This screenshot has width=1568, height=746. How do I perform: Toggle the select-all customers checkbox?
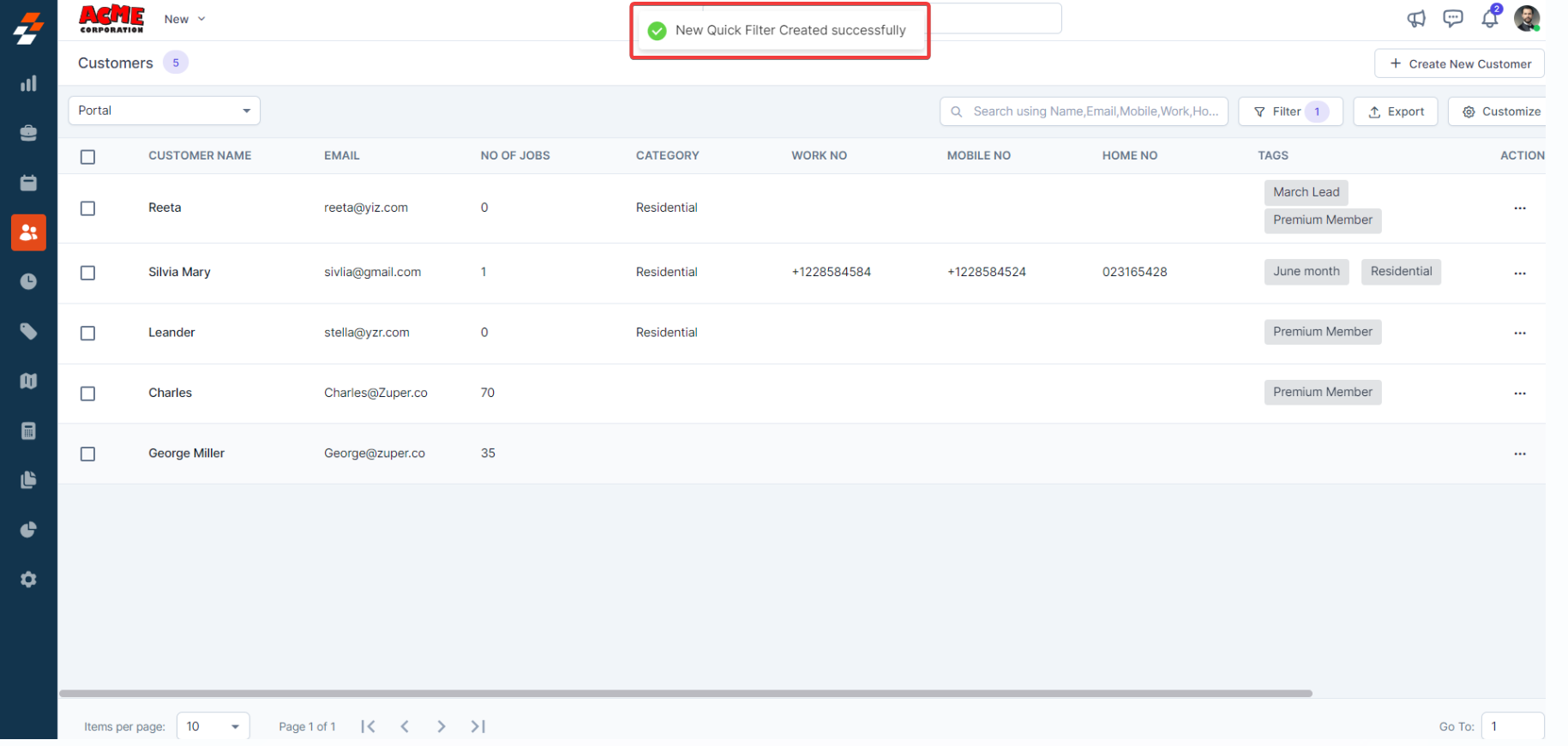(87, 157)
